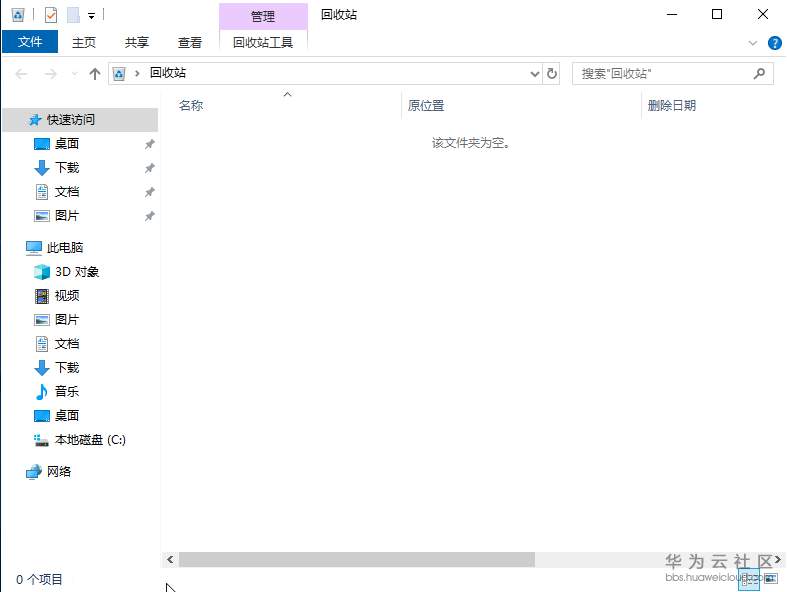Open the address bar history dropdown
The width and height of the screenshot is (787, 592).
[535, 74]
